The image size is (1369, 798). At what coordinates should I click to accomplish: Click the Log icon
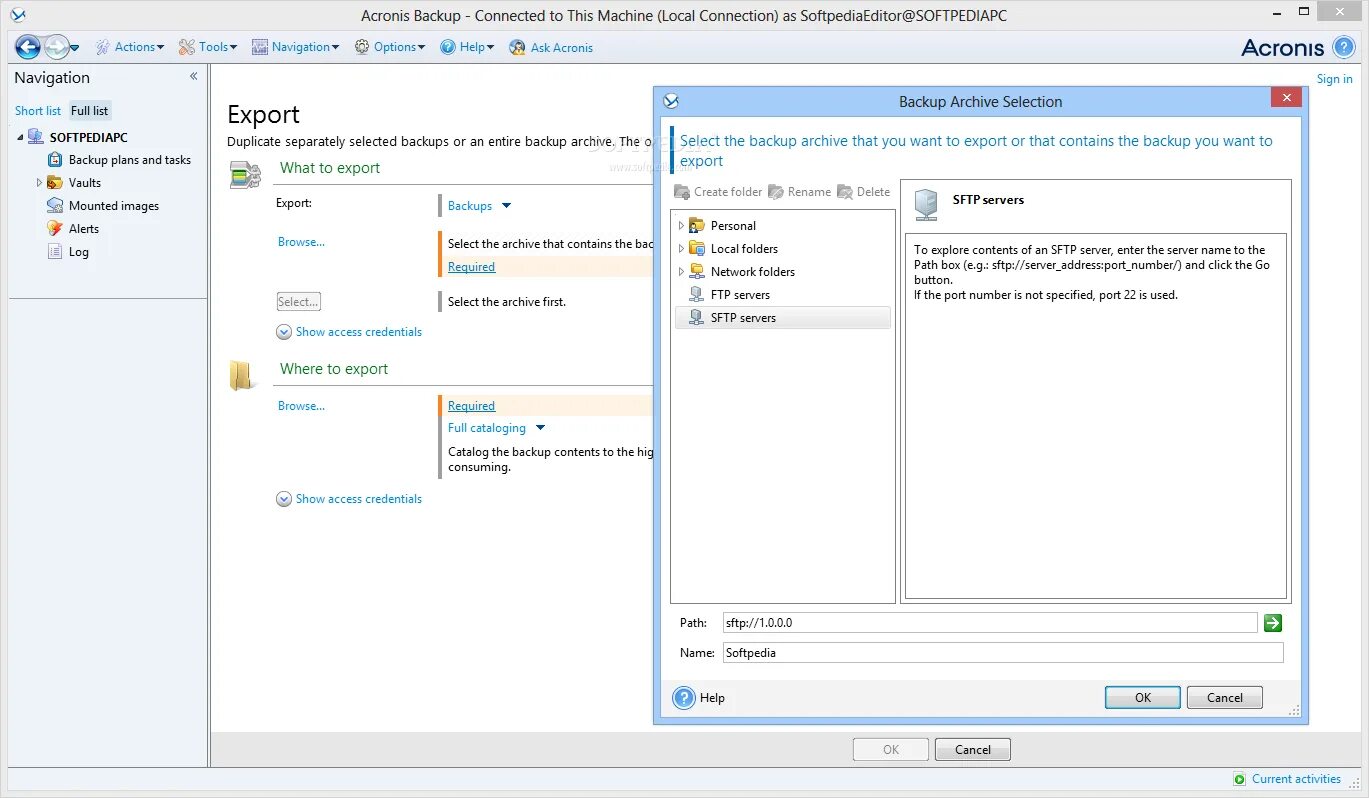click(x=55, y=252)
